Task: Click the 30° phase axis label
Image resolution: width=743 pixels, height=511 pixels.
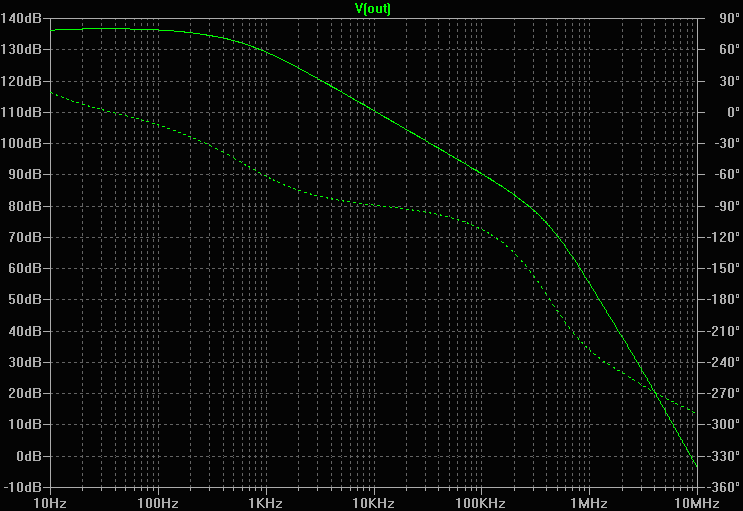Action: (x=729, y=81)
